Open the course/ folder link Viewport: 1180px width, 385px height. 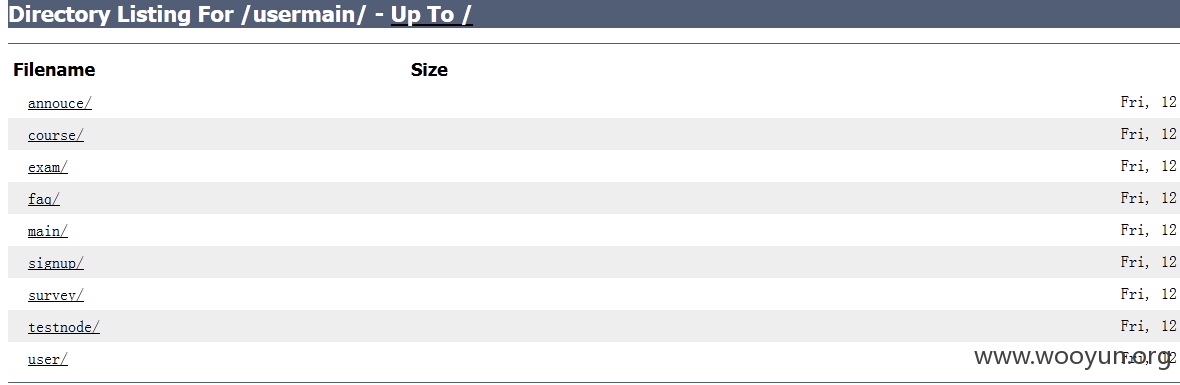click(56, 135)
